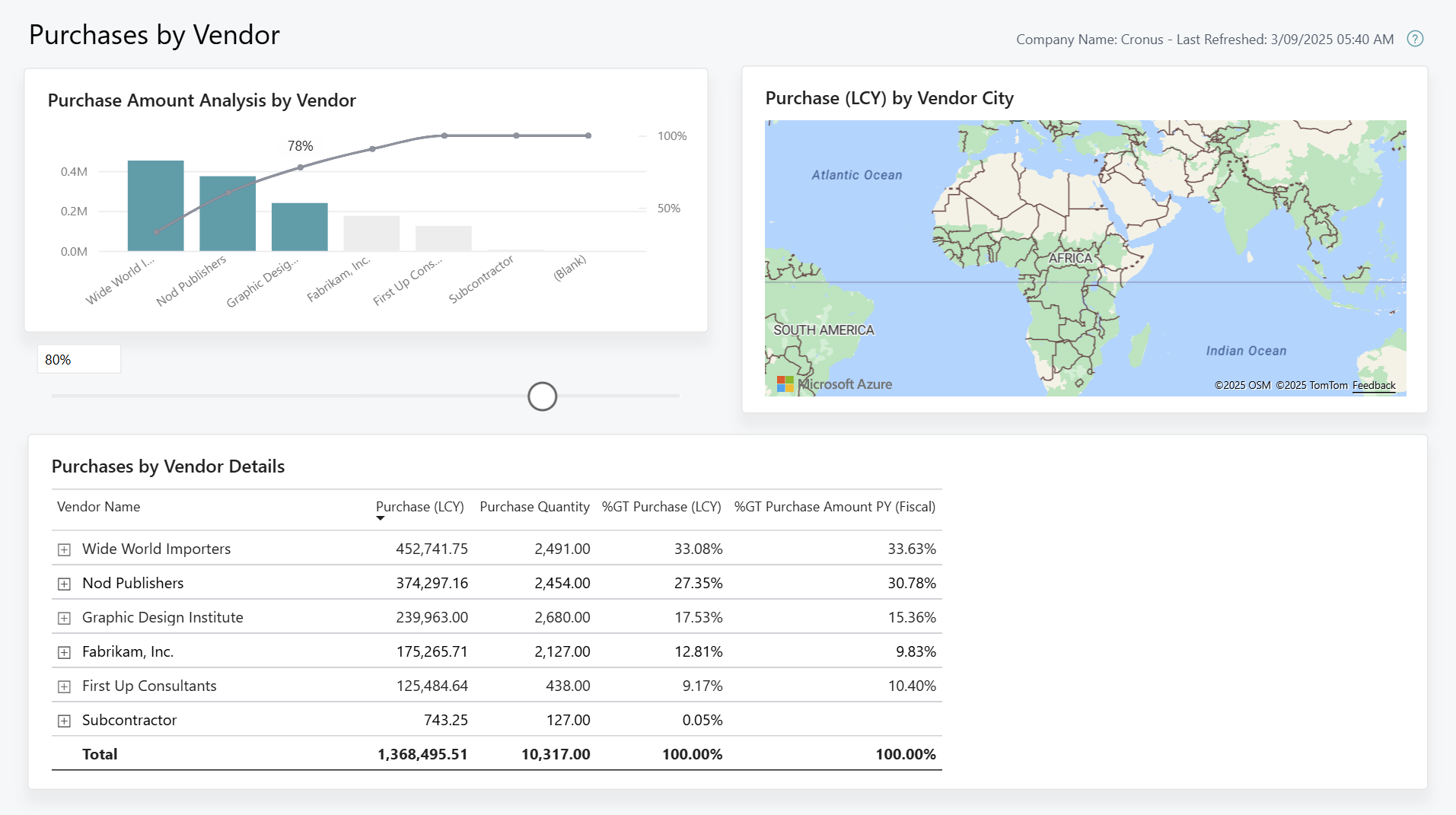Click the plus icon beside Graphic Design Institute
Viewport: 1456px width, 815px height.
(64, 618)
